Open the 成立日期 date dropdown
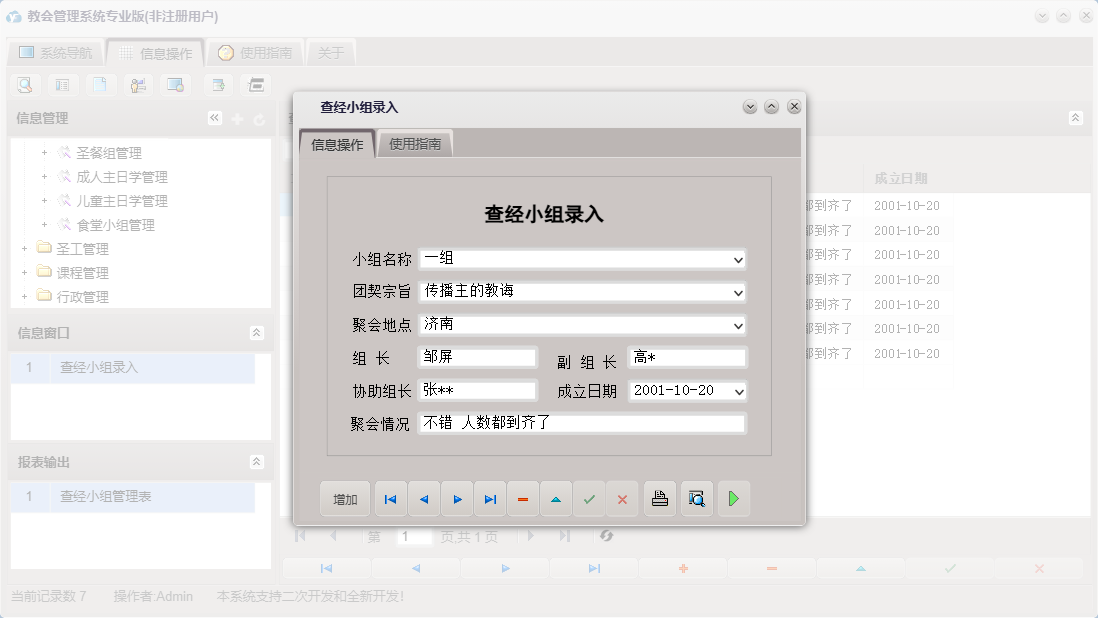The width and height of the screenshot is (1098, 618). (738, 391)
